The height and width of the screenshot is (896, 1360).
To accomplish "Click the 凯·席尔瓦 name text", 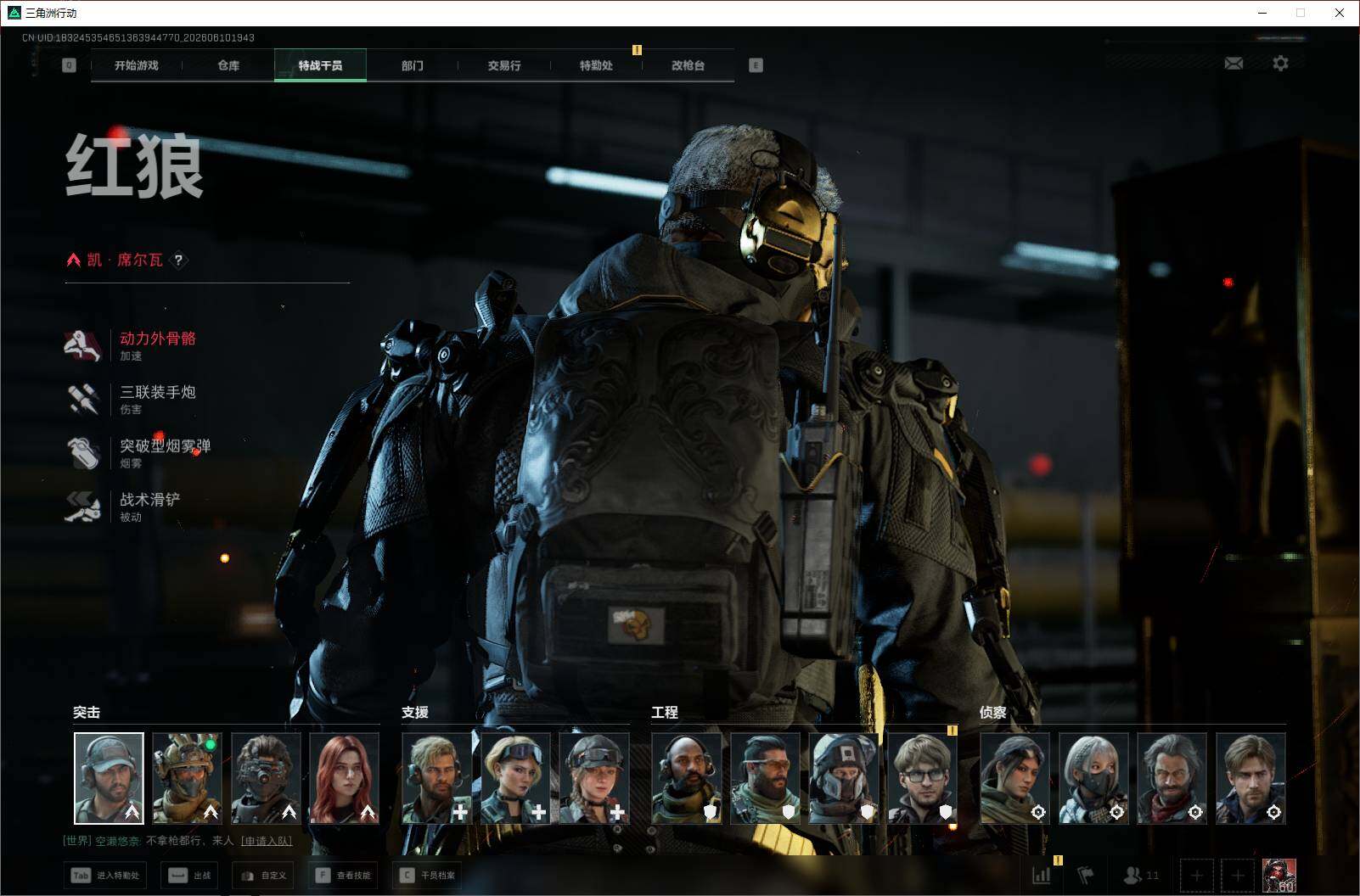I will [x=125, y=260].
